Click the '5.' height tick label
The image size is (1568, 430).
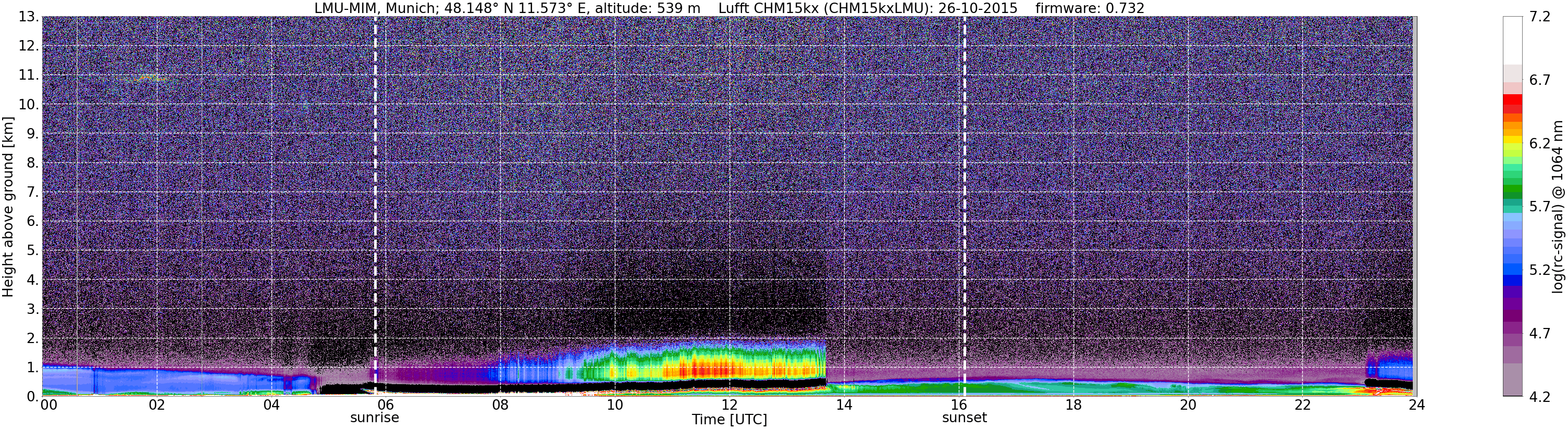point(33,250)
